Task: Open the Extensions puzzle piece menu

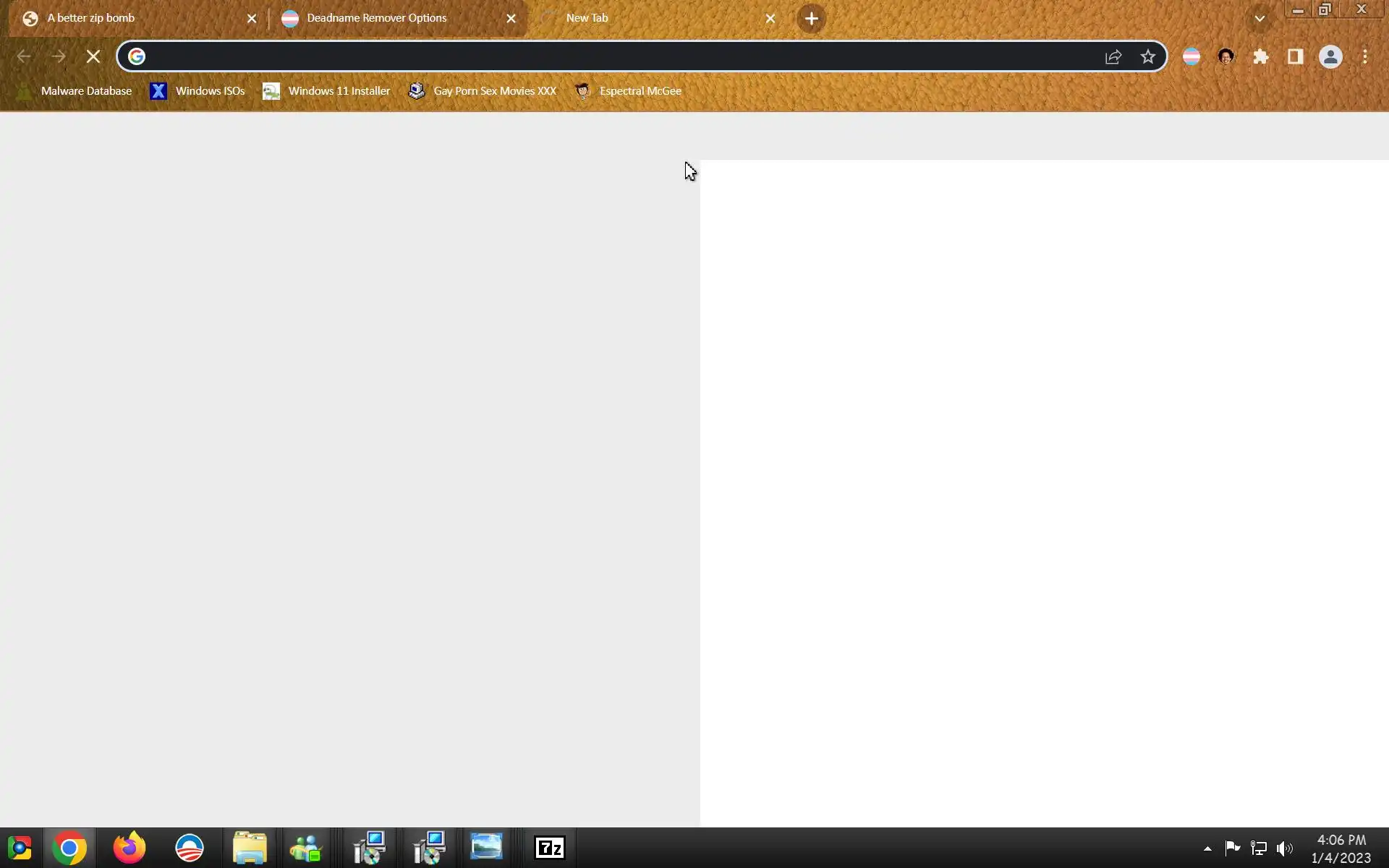Action: tap(1260, 56)
